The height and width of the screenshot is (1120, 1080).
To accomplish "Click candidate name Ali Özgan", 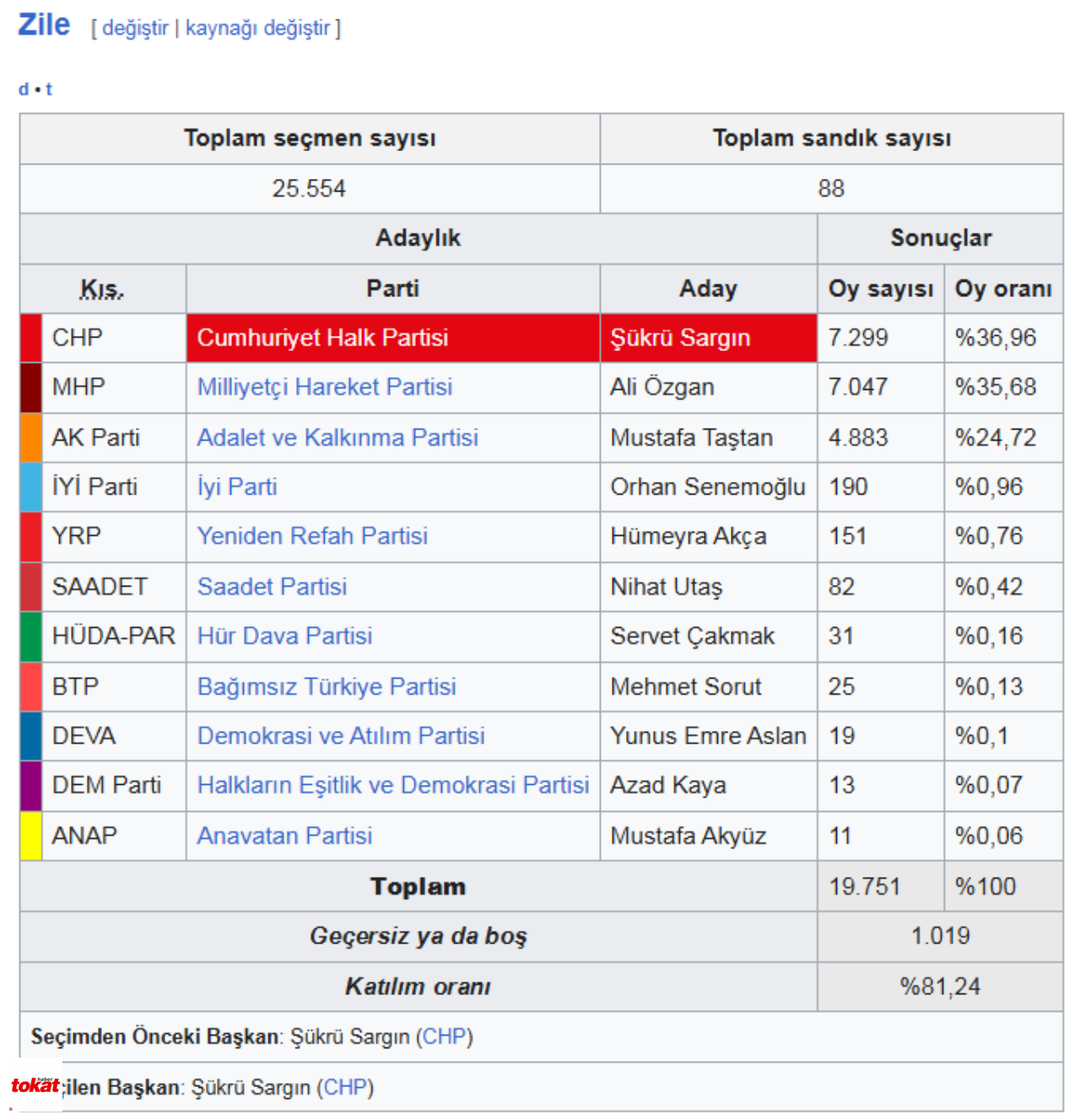I will pos(662,387).
